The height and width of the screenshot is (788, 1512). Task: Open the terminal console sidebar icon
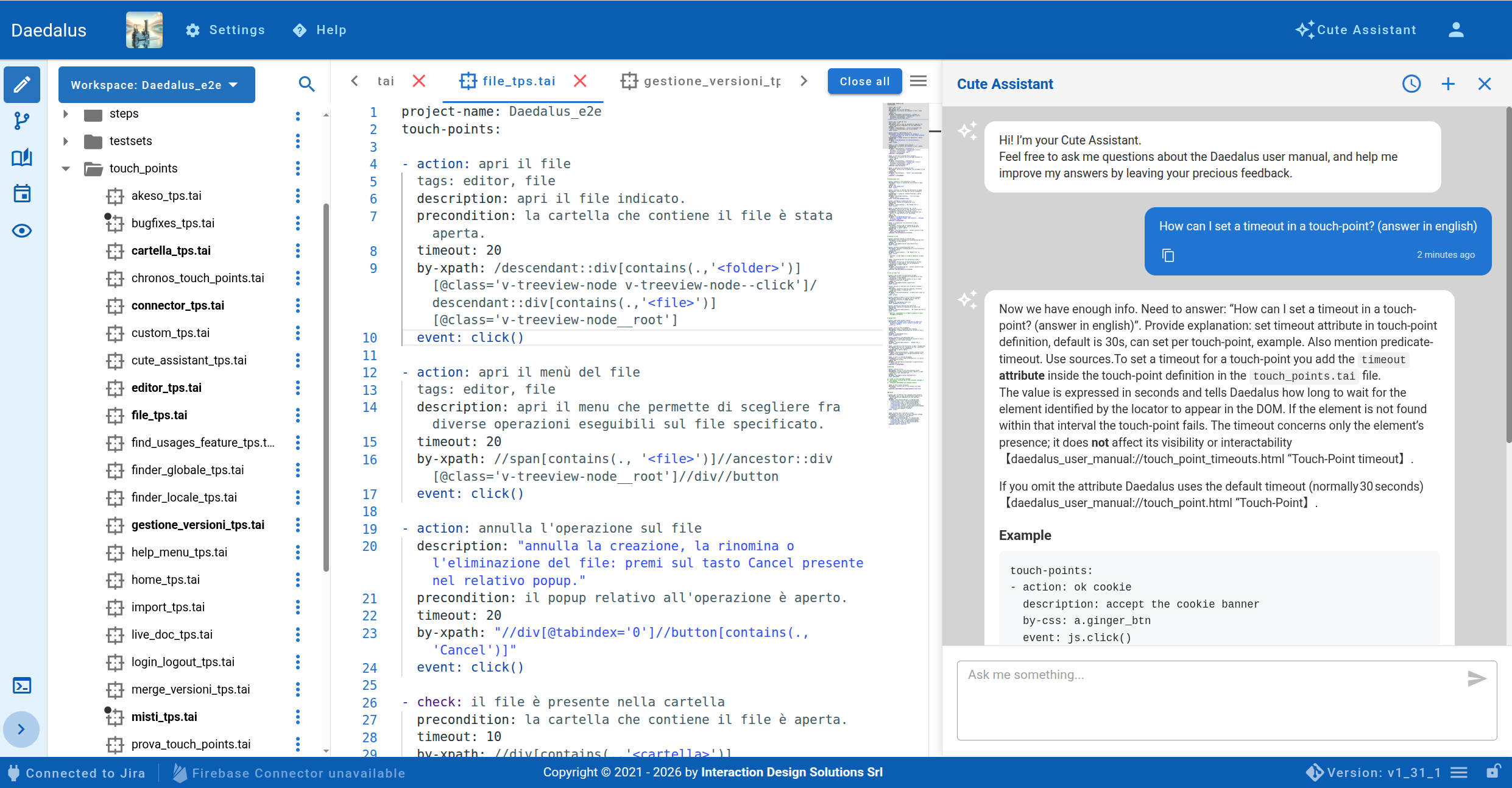pos(22,686)
